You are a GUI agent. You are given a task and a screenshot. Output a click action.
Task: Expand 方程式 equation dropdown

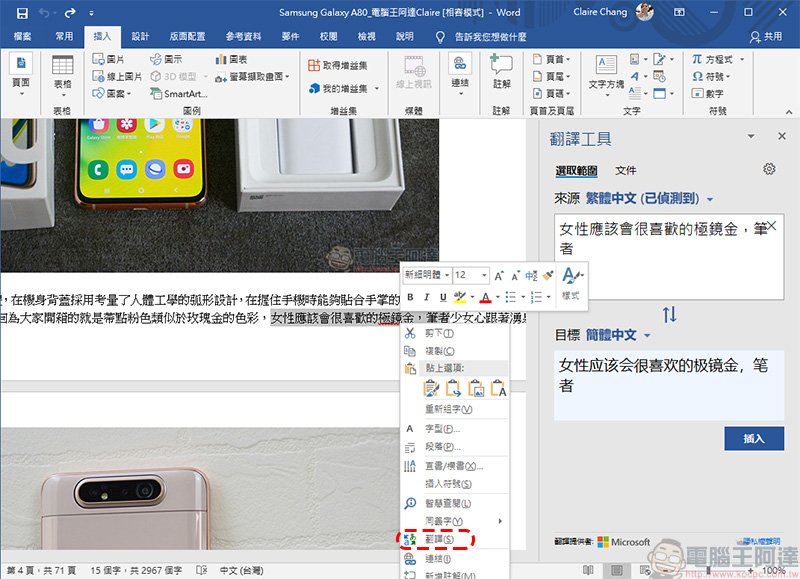click(x=742, y=59)
